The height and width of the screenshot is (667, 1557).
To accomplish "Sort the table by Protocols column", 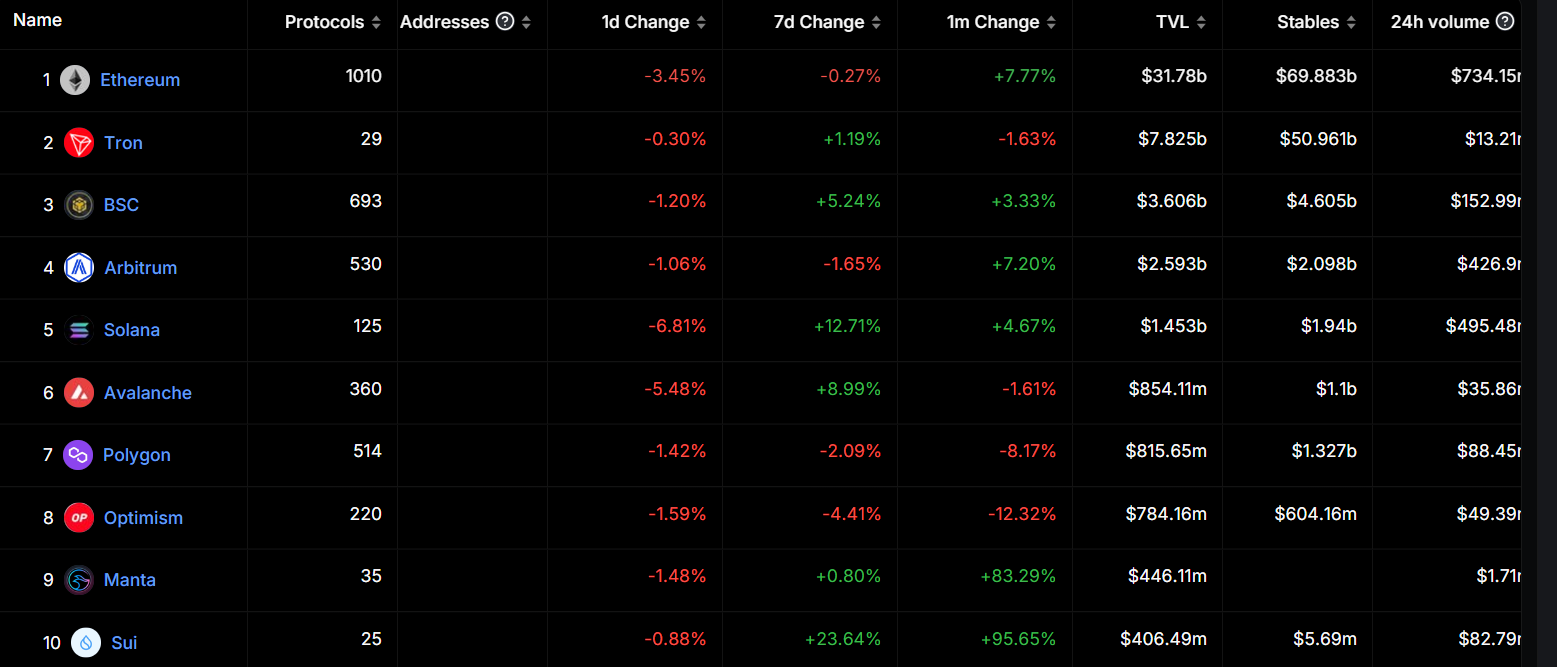I will pyautogui.click(x=376, y=22).
